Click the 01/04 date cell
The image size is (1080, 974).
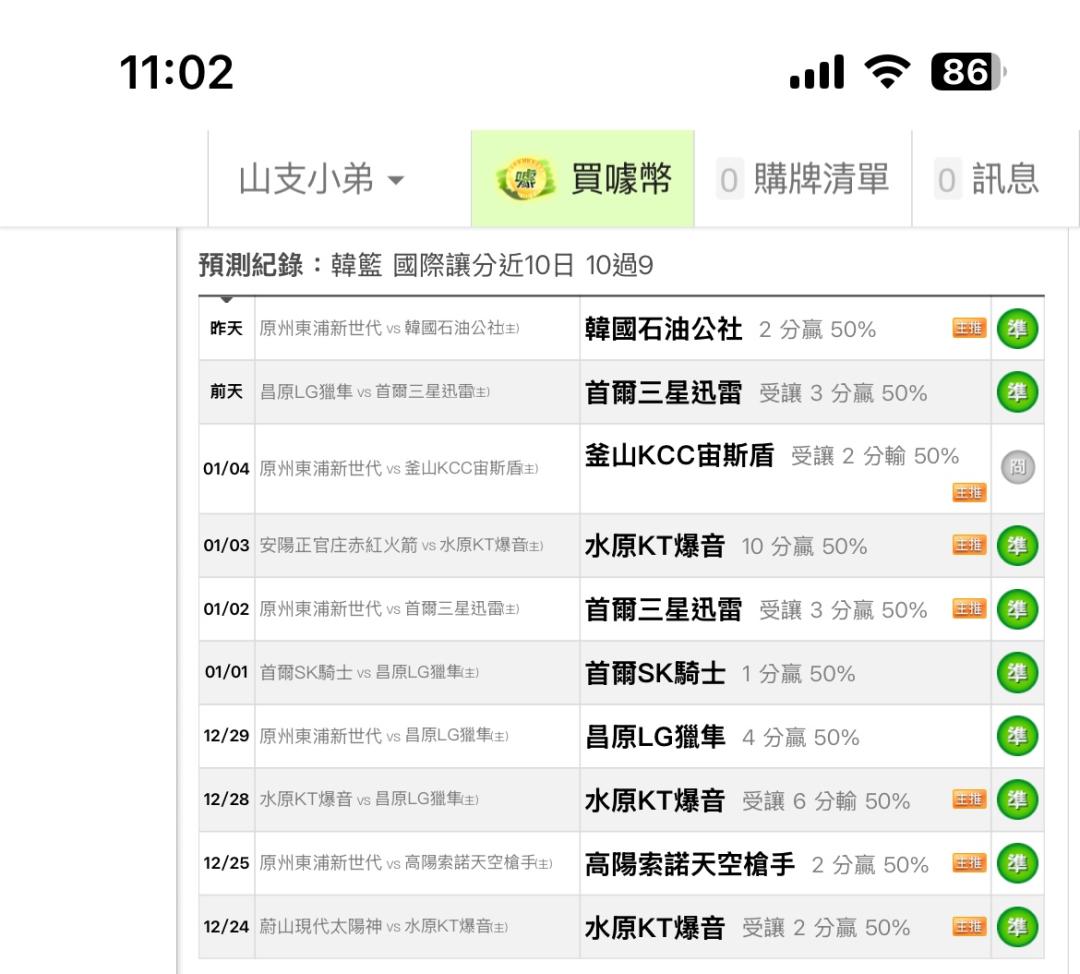(x=227, y=468)
